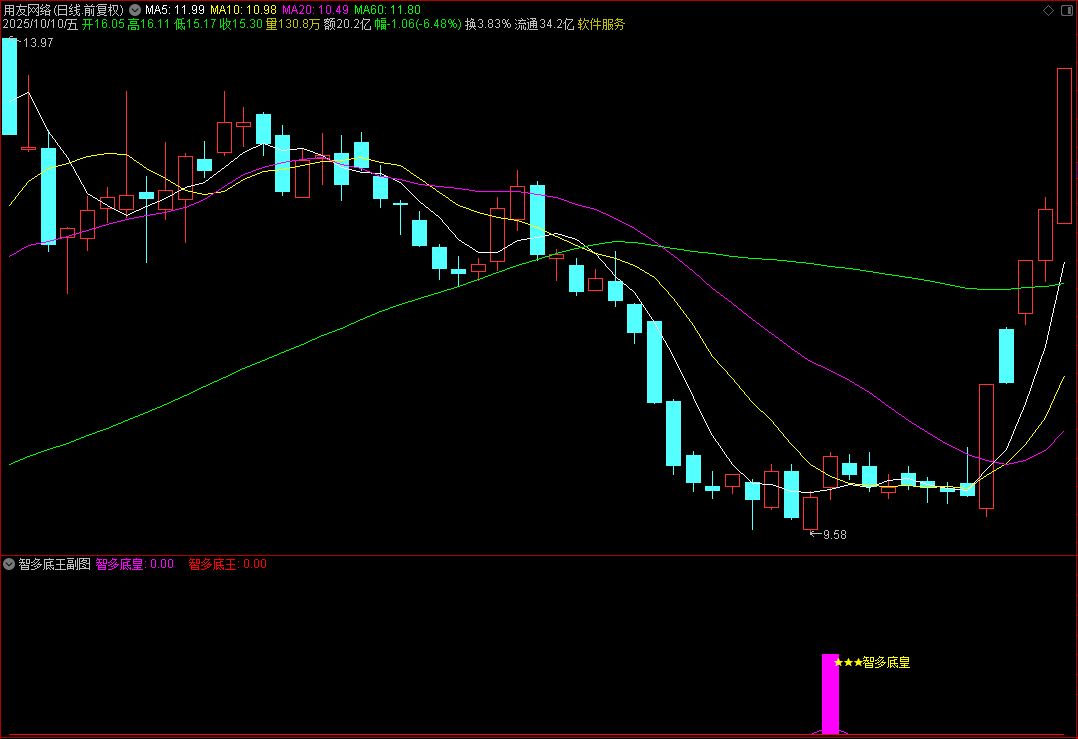This screenshot has width=1078, height=739.
Task: Click the ★★★智多底皇 signal label
Action: [872, 663]
